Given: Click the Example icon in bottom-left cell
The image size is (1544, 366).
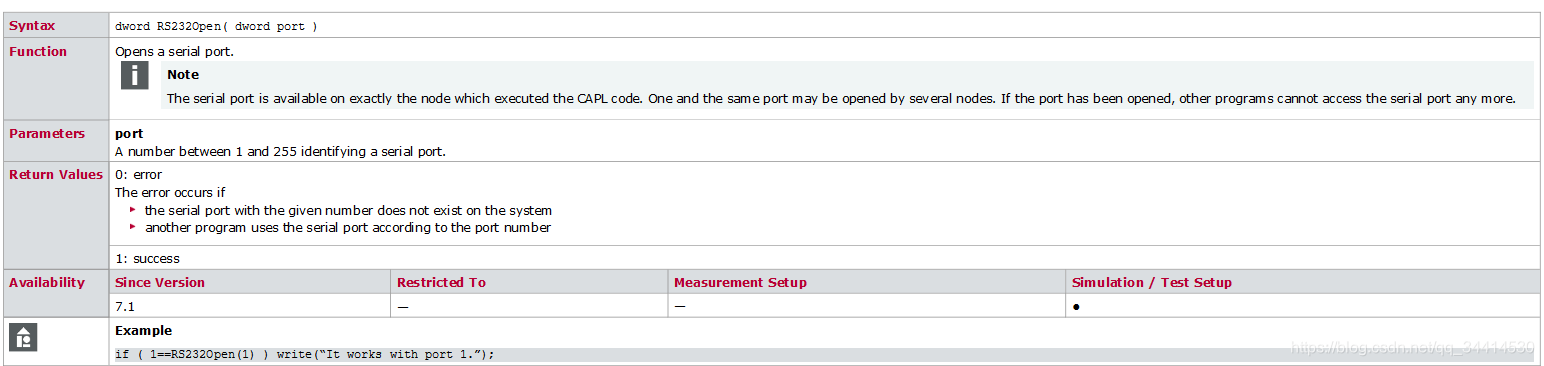Looking at the screenshot, I should 23,337.
